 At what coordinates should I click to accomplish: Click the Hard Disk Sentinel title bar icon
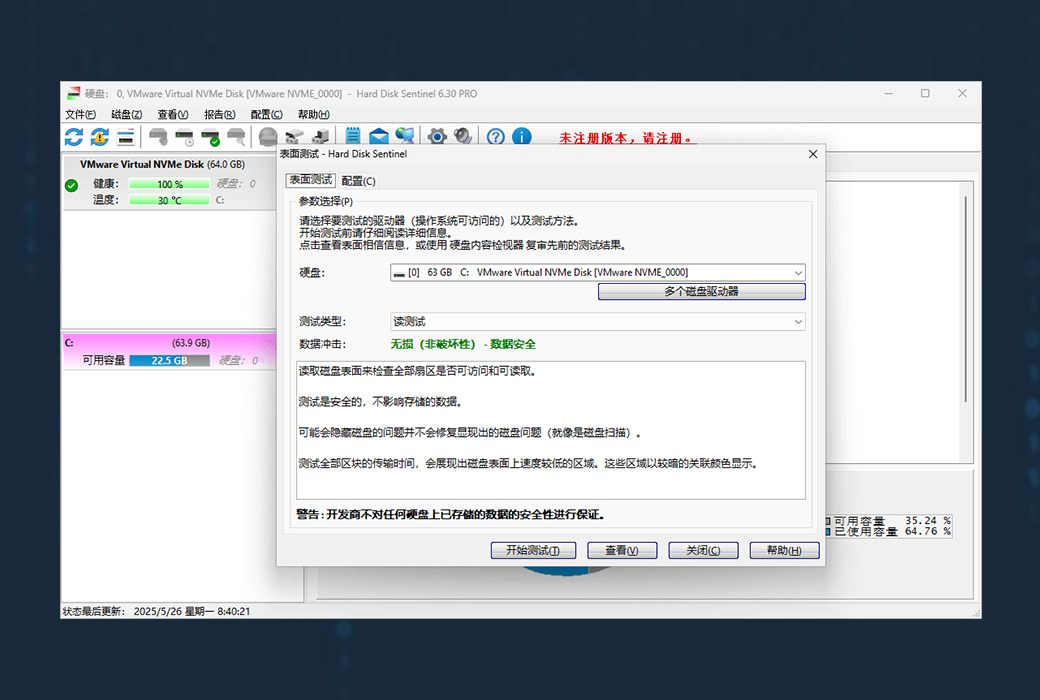[74, 94]
